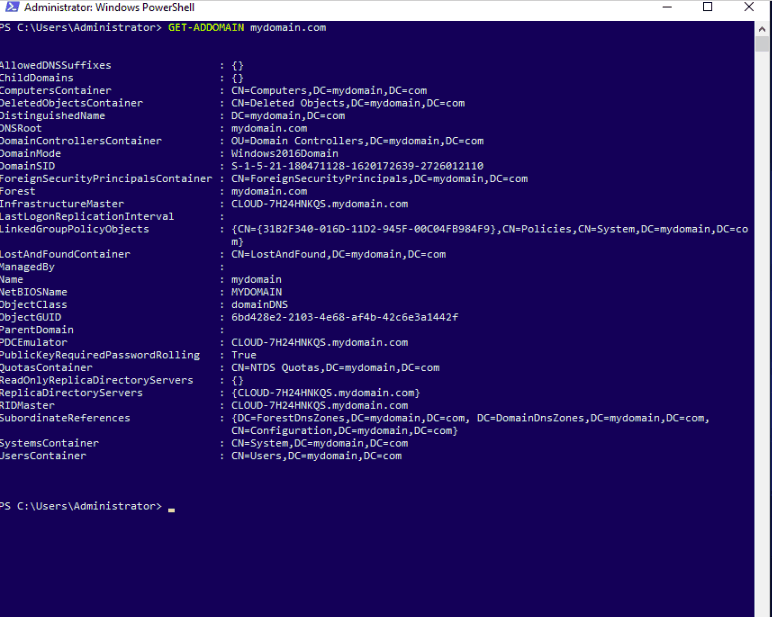This screenshot has width=772, height=617.
Task: Click the bottom prompt 'PS C:\Users\Administrator>'
Action: click(81, 506)
